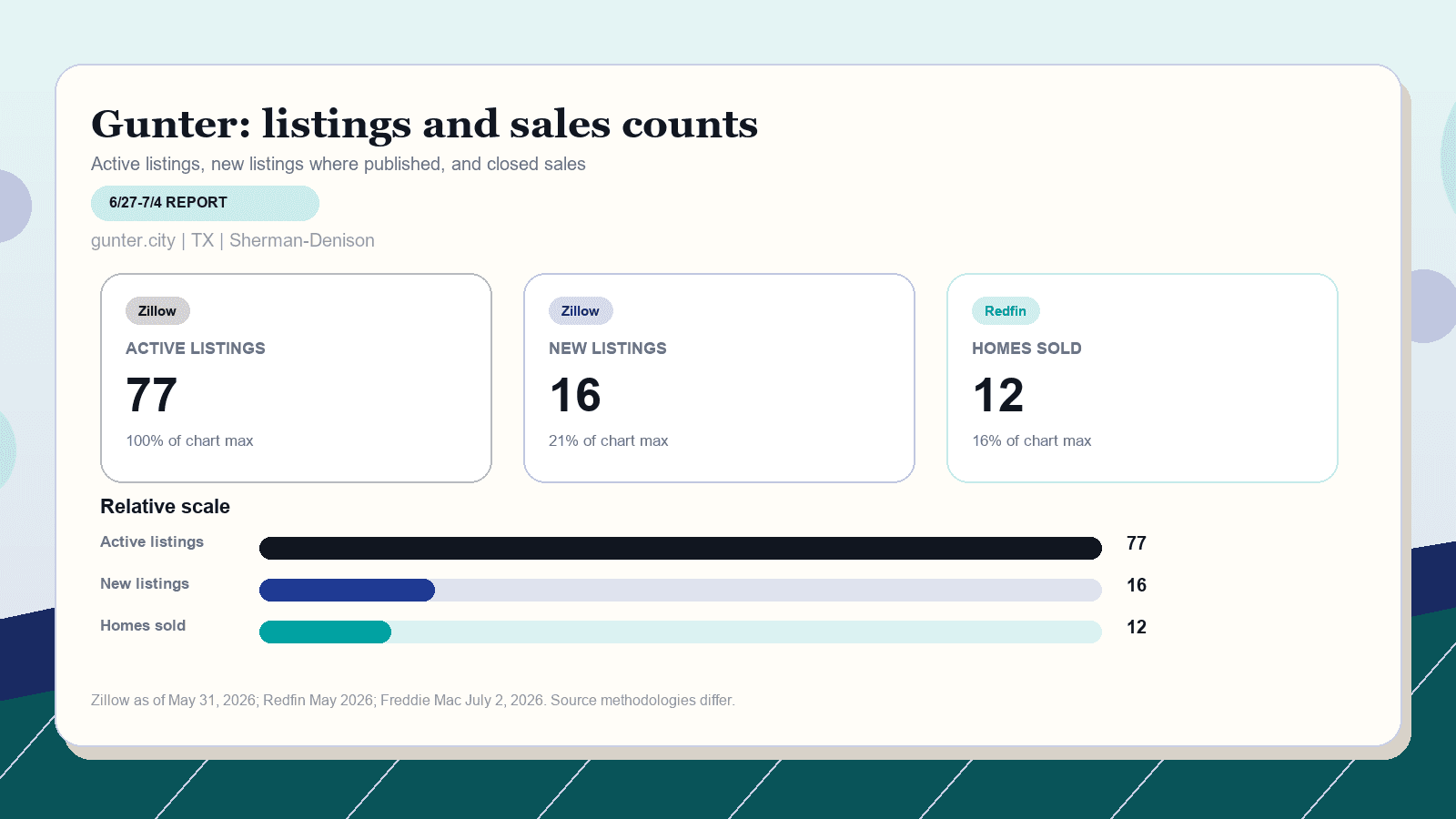Click the title 'Gunter: listings and sales counts'
Viewport: 1456px width, 819px height.
(x=424, y=124)
